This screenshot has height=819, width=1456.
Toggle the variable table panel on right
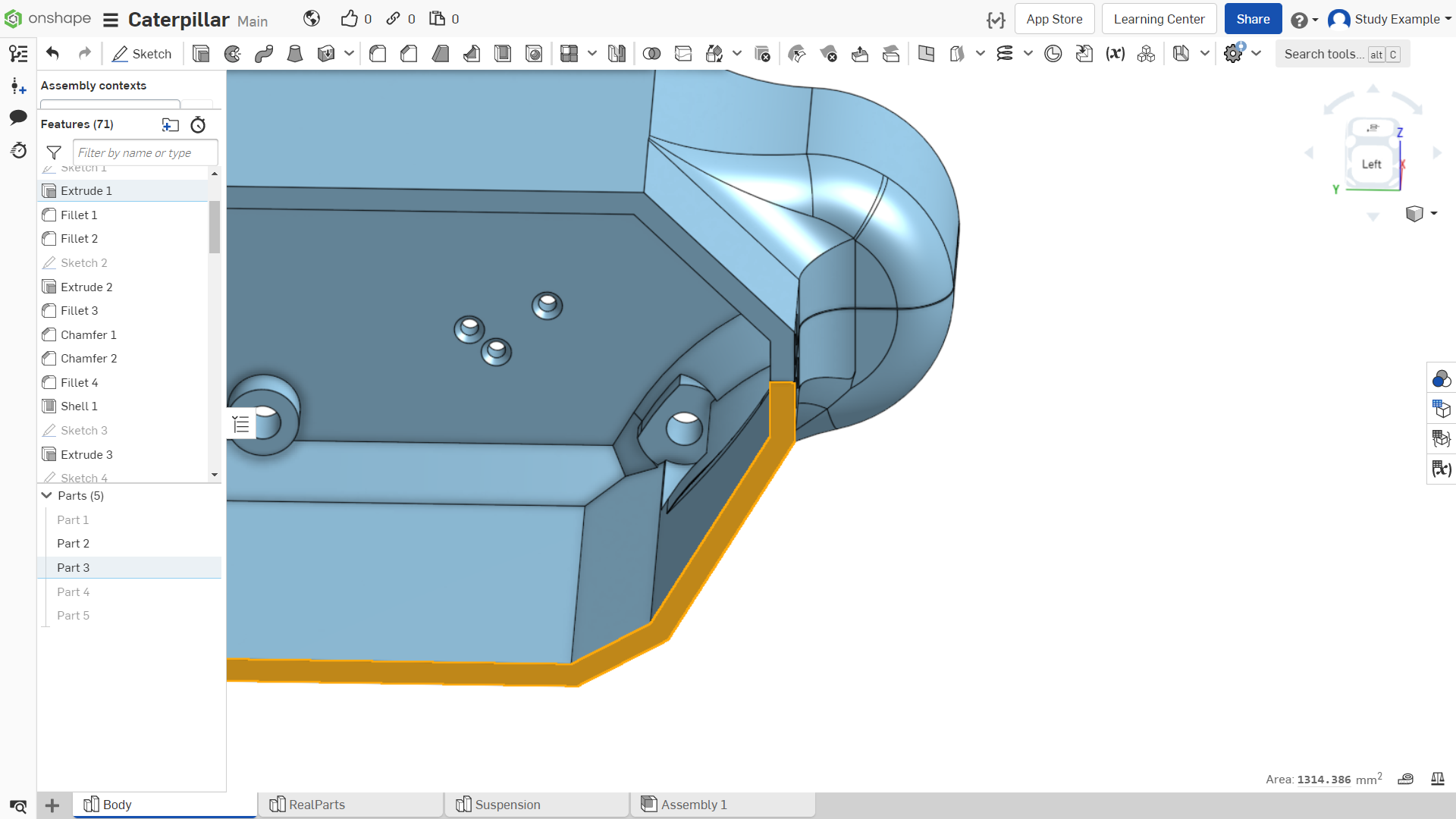pyautogui.click(x=1441, y=469)
